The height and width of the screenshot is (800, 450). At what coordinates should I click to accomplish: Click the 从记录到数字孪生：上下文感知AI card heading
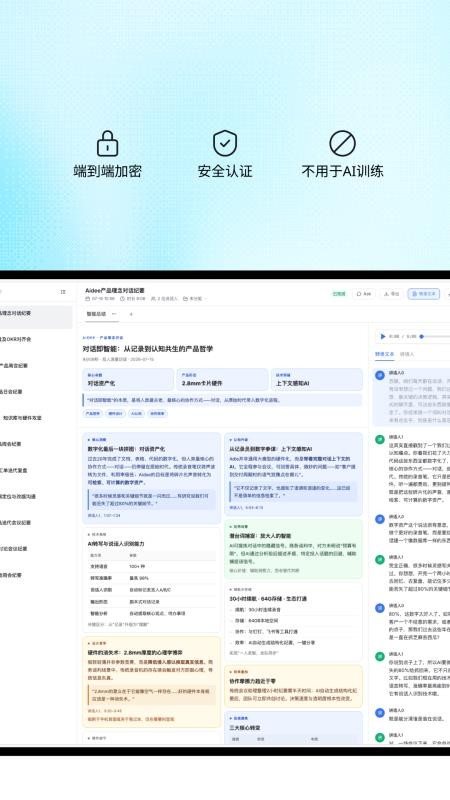pos(270,449)
